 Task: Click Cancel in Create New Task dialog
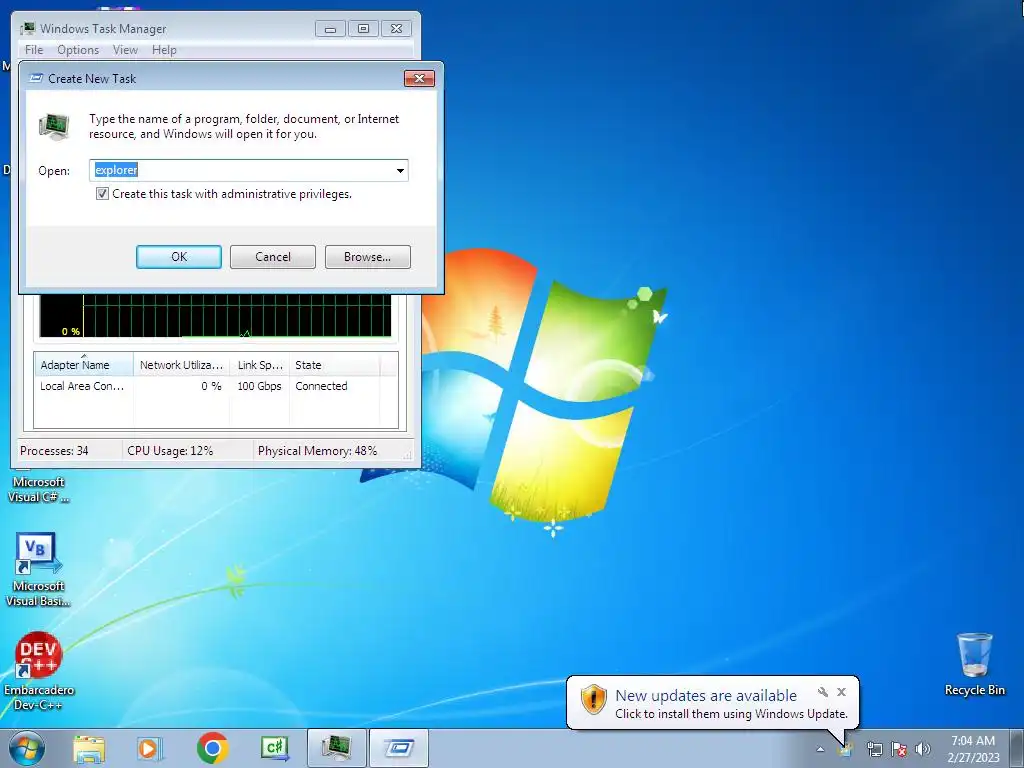point(272,257)
